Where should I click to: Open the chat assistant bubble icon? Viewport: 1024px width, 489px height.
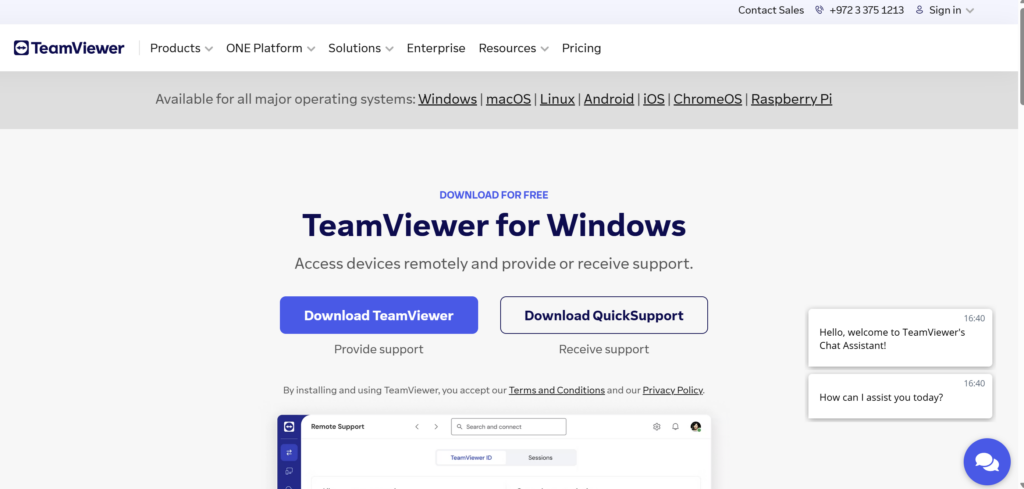(987, 462)
